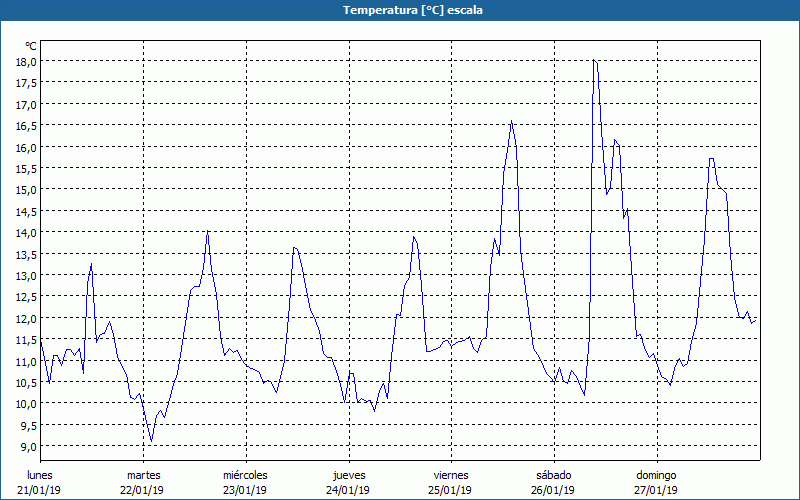Click the 18,0 y-axis value

[27, 61]
